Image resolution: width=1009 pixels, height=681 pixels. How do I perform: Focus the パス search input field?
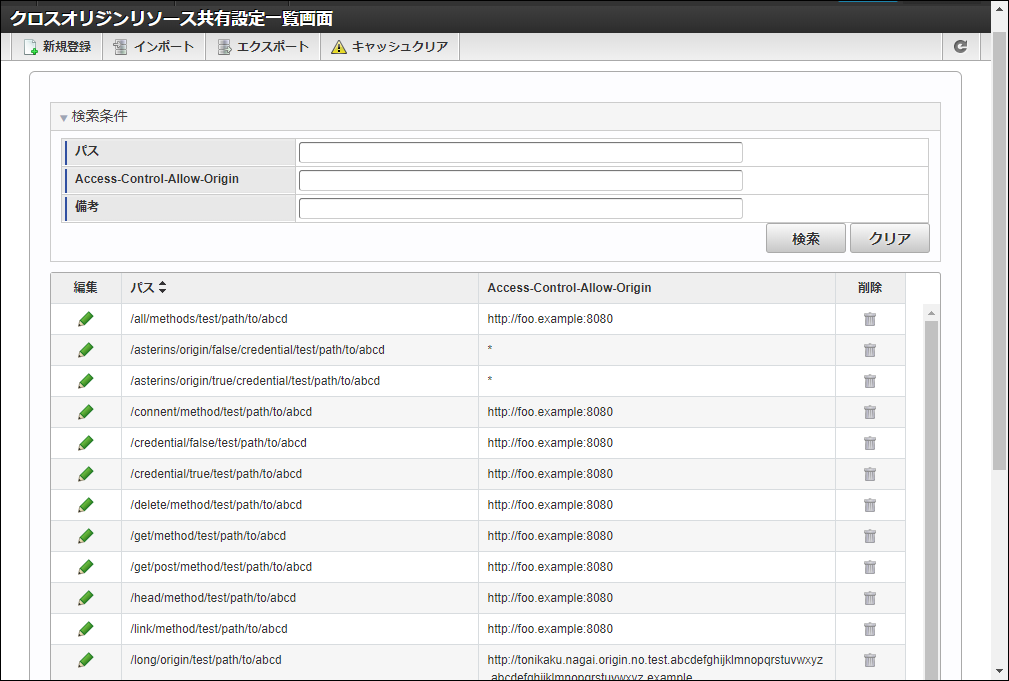(520, 152)
